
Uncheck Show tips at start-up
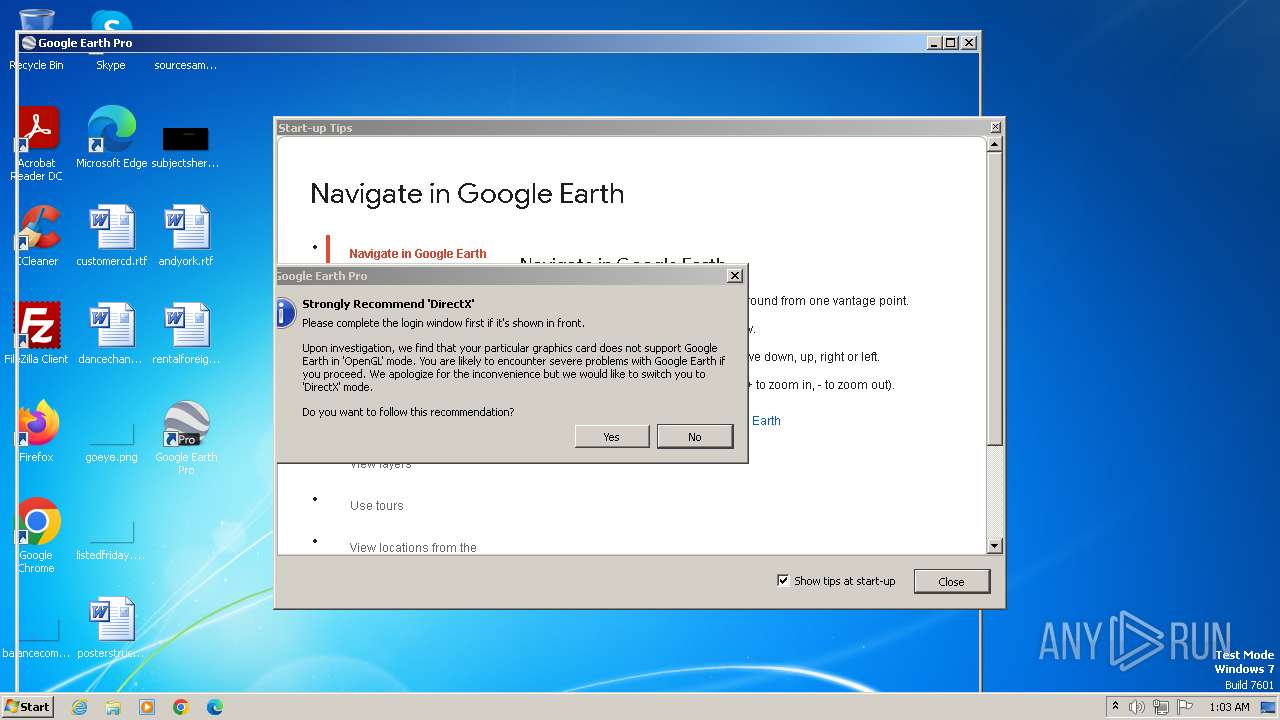pos(783,580)
